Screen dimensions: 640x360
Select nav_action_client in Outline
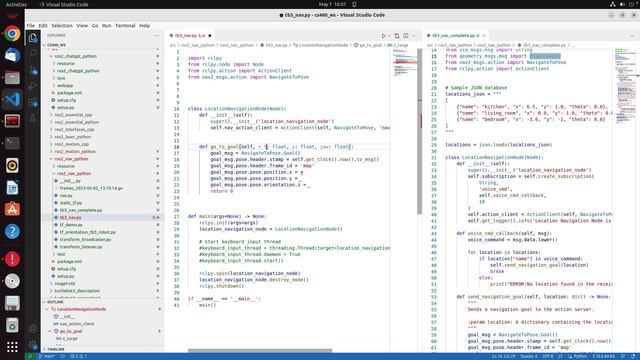click(102, 324)
